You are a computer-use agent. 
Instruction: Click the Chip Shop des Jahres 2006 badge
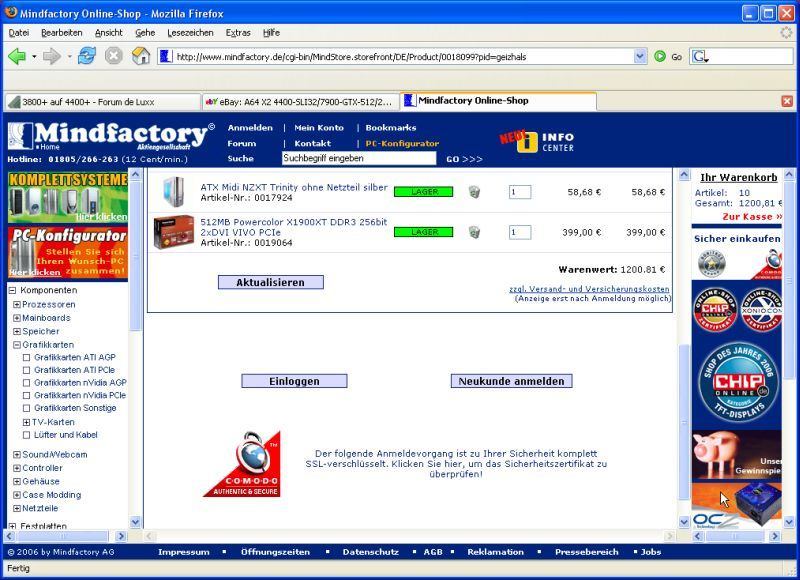pyautogui.click(x=738, y=383)
